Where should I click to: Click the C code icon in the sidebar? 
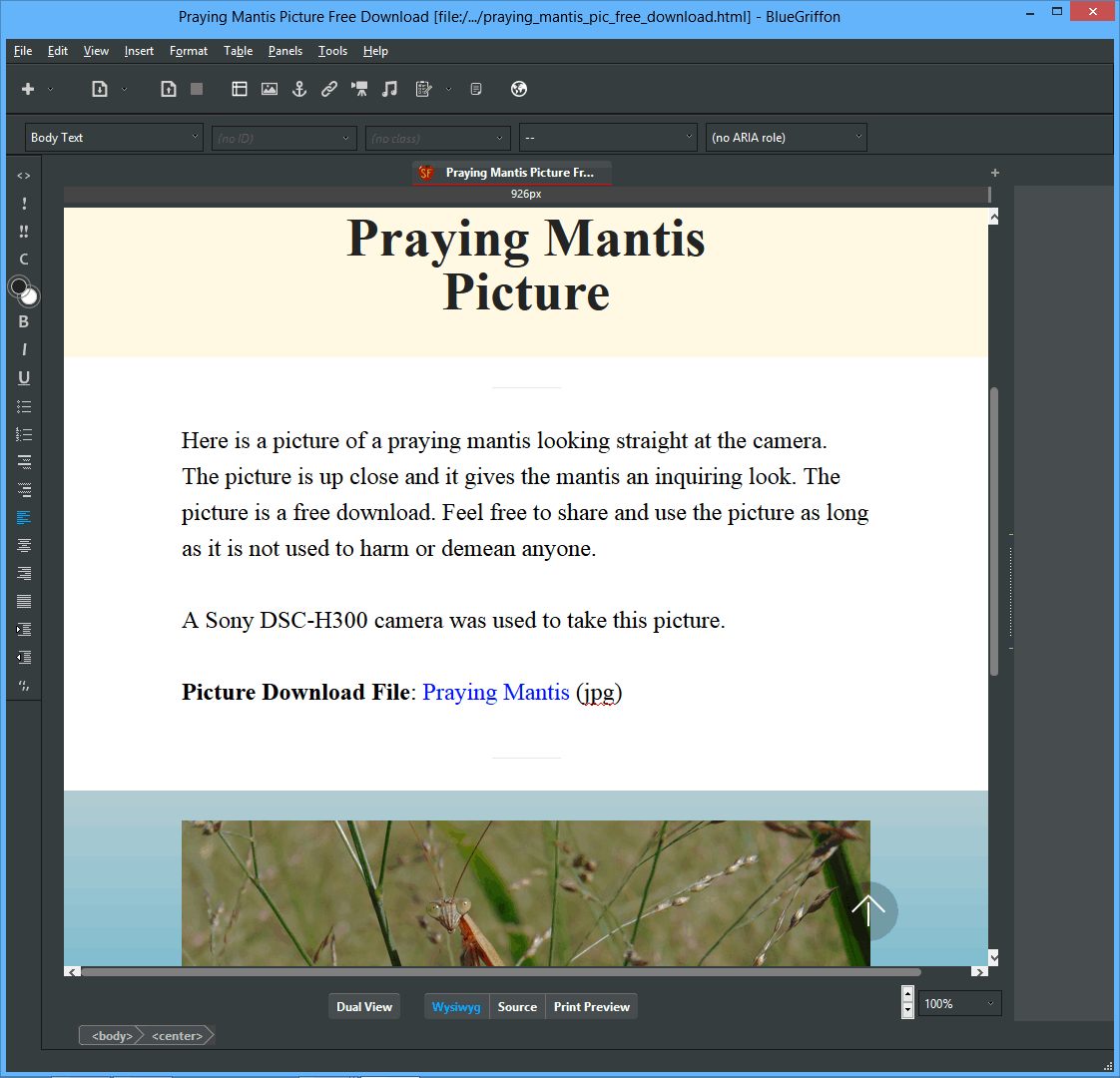pyautogui.click(x=24, y=260)
